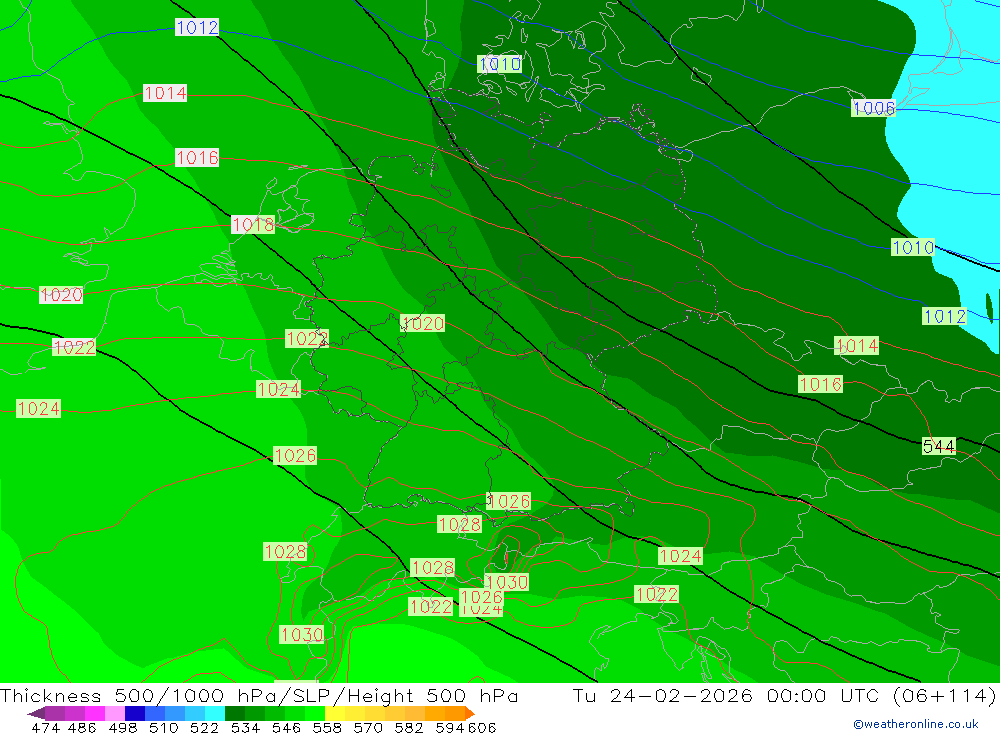1000x733 pixels.
Task: Click the 510 legend value
Action: pyautogui.click(x=163, y=727)
